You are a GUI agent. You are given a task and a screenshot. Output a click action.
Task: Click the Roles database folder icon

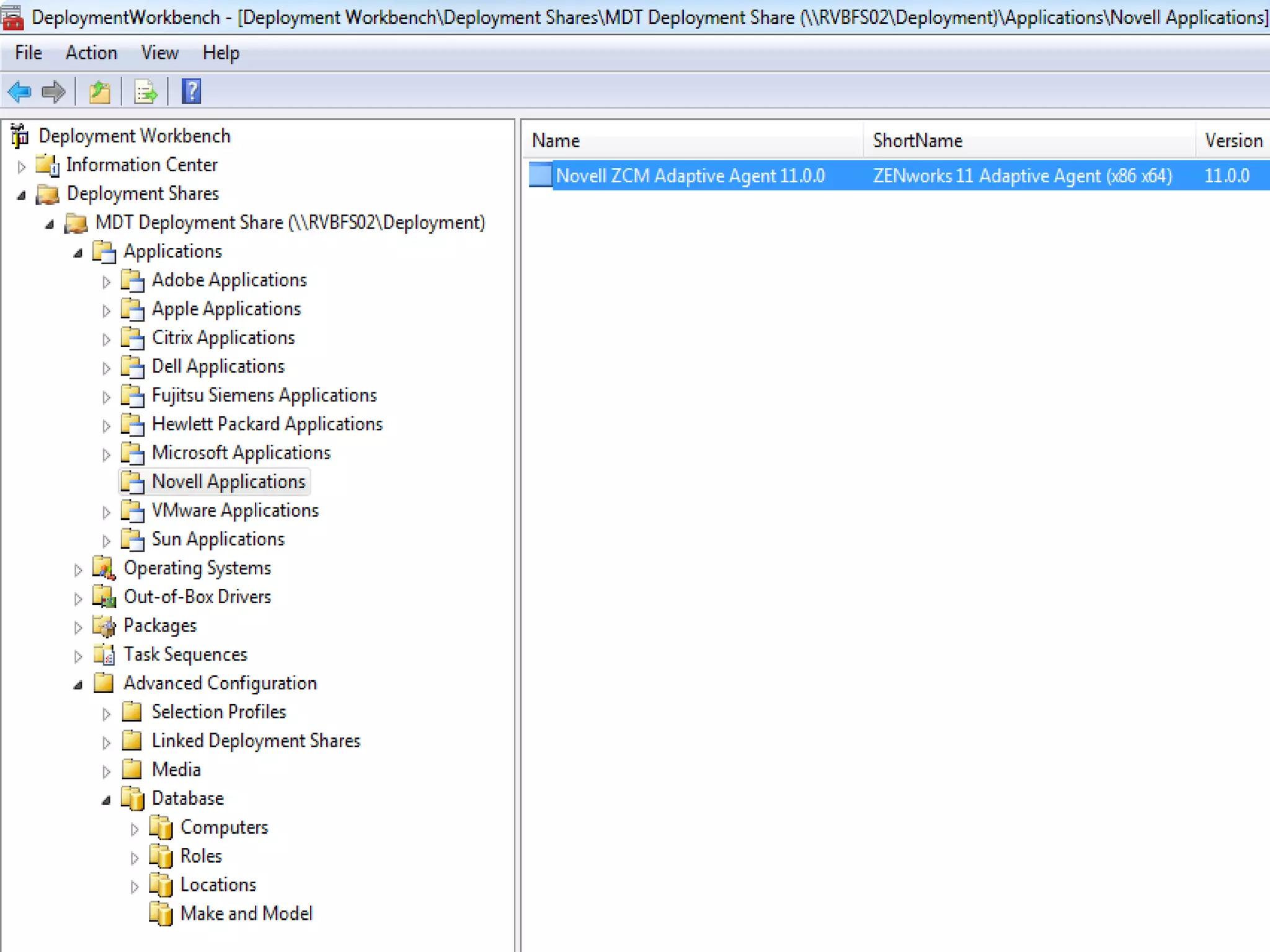click(161, 857)
